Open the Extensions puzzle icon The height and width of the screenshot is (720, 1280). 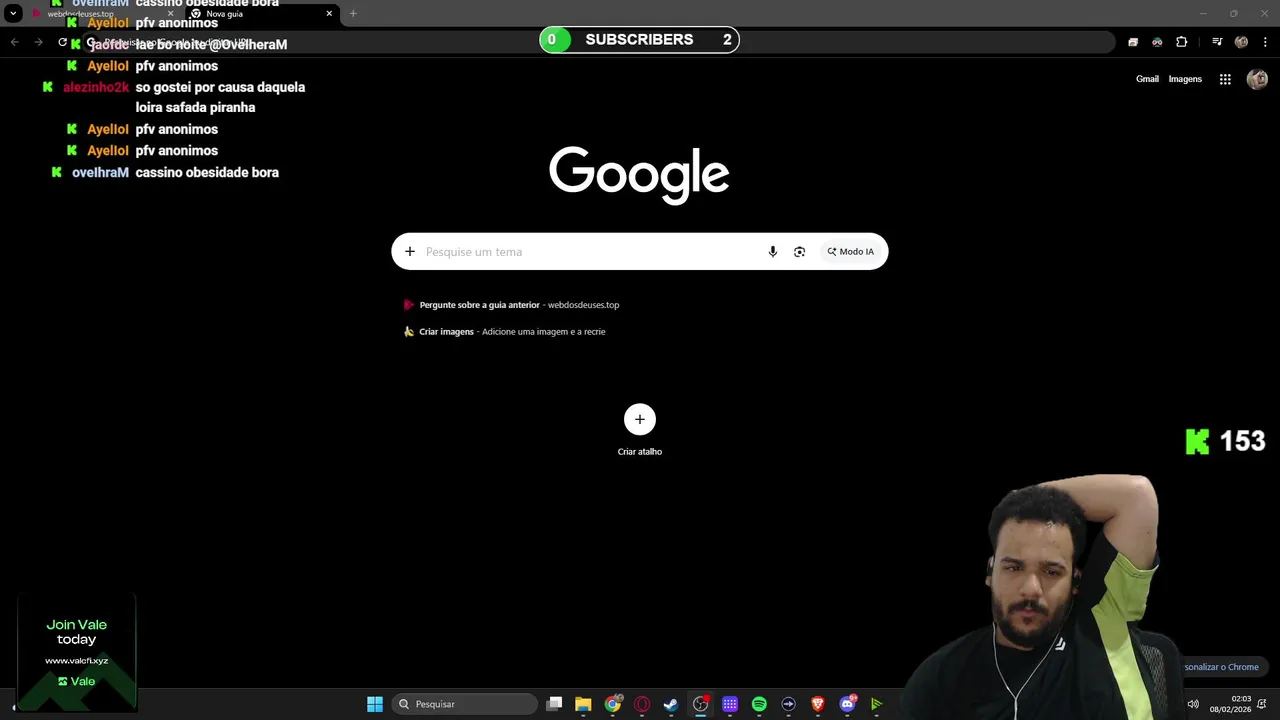click(x=1181, y=42)
